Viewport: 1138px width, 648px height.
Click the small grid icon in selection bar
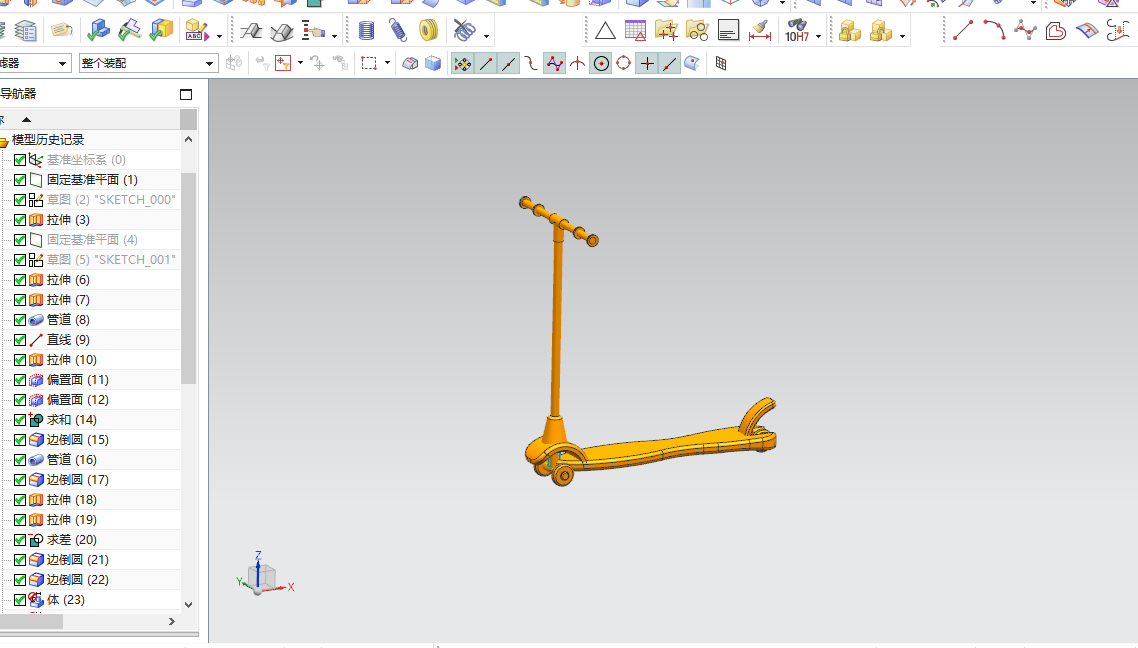pos(721,63)
